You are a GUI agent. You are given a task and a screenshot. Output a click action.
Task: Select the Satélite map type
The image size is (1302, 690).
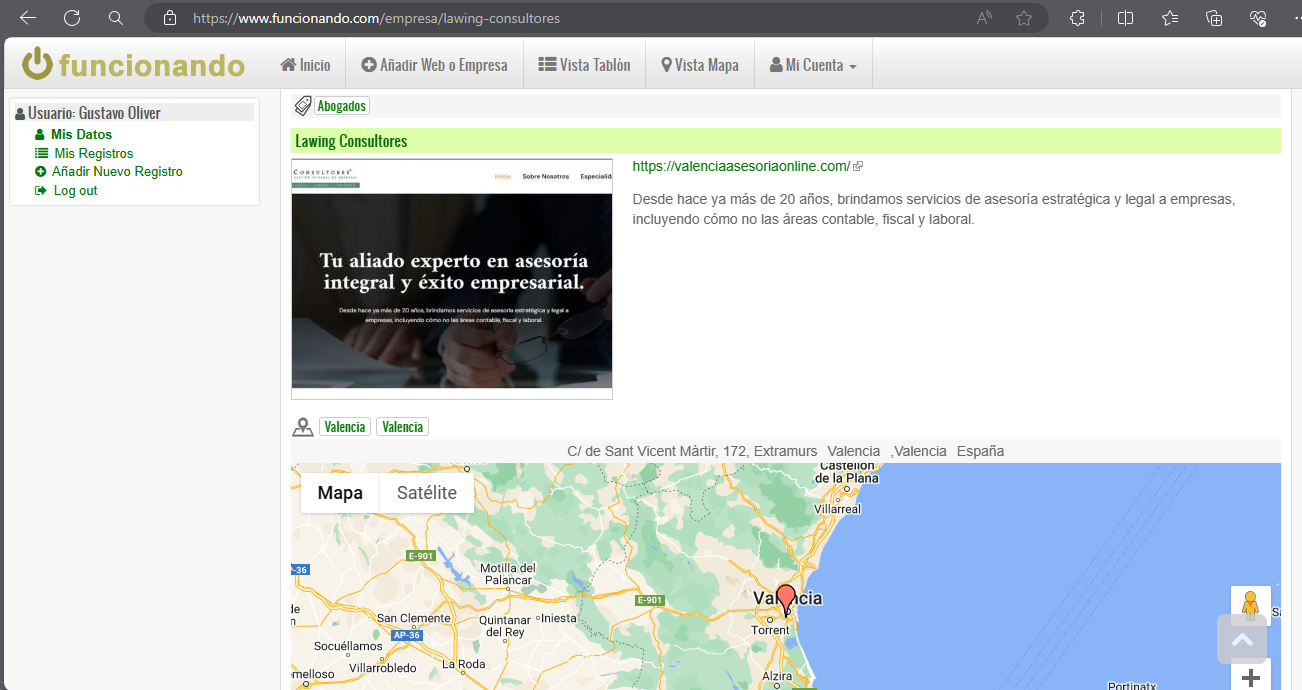pyautogui.click(x=427, y=492)
